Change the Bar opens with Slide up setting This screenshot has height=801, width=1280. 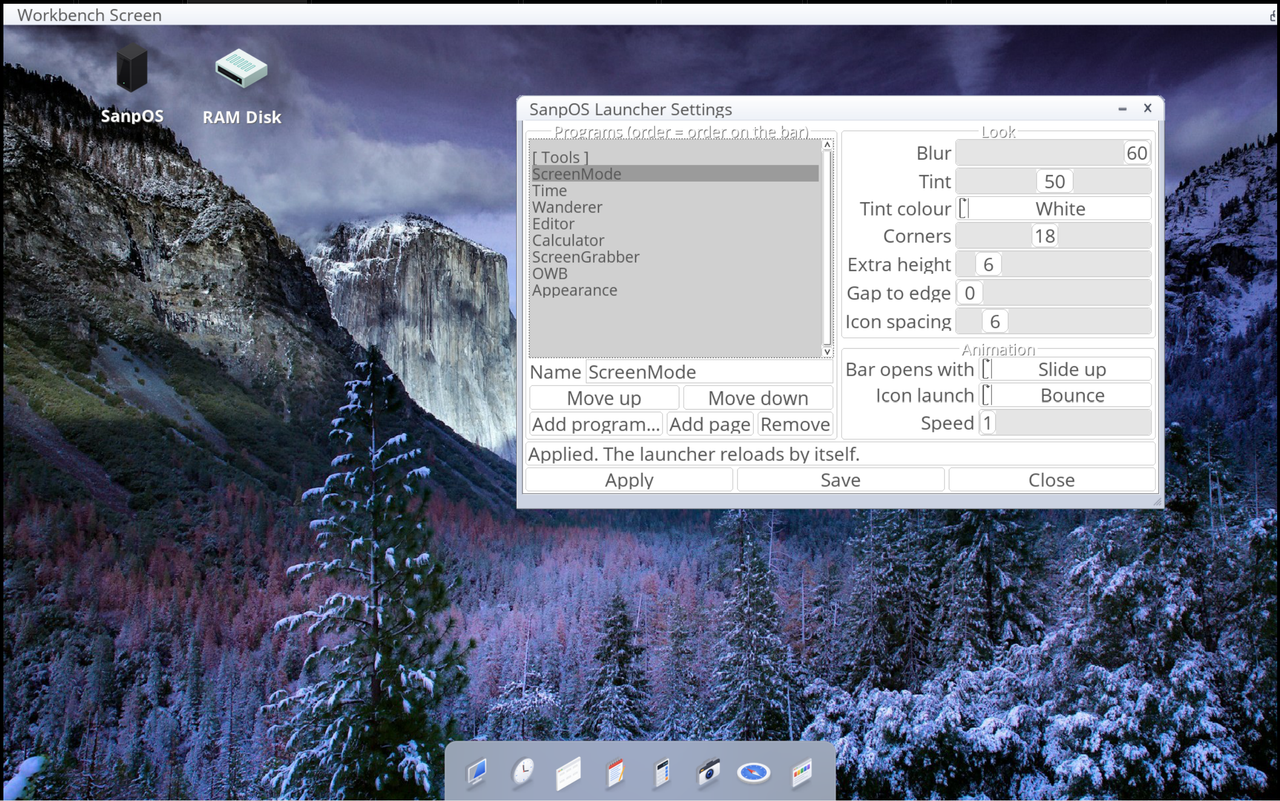tap(1066, 369)
